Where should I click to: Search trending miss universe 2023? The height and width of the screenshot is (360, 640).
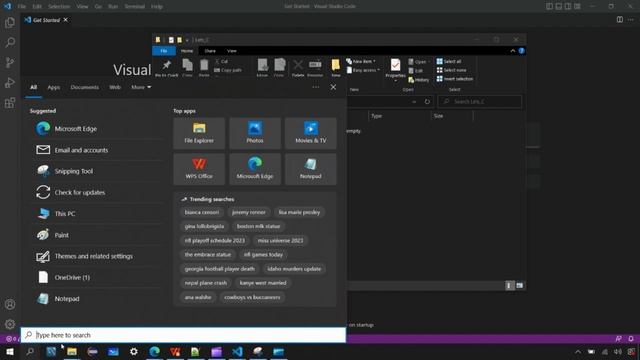click(x=280, y=240)
